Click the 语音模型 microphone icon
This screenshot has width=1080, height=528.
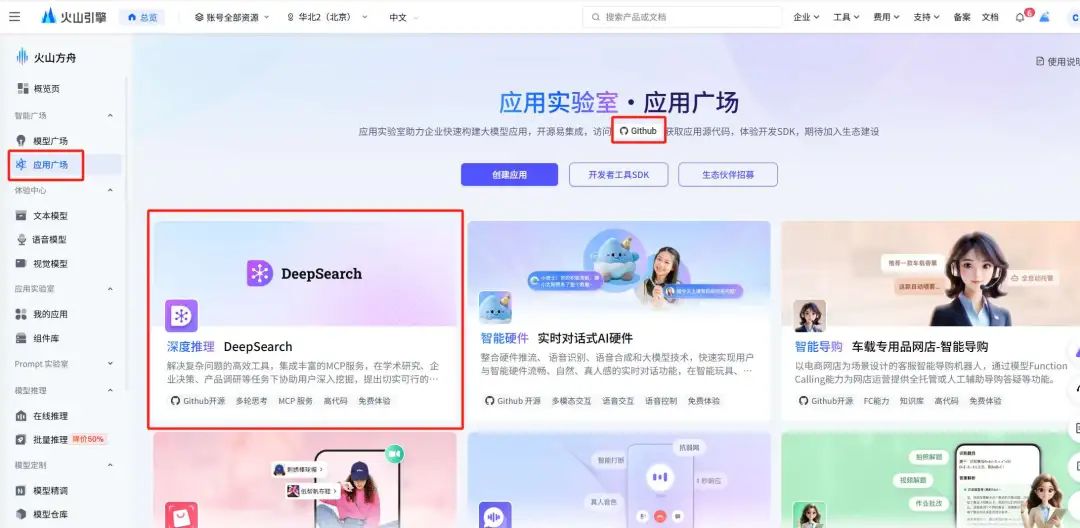coord(21,240)
